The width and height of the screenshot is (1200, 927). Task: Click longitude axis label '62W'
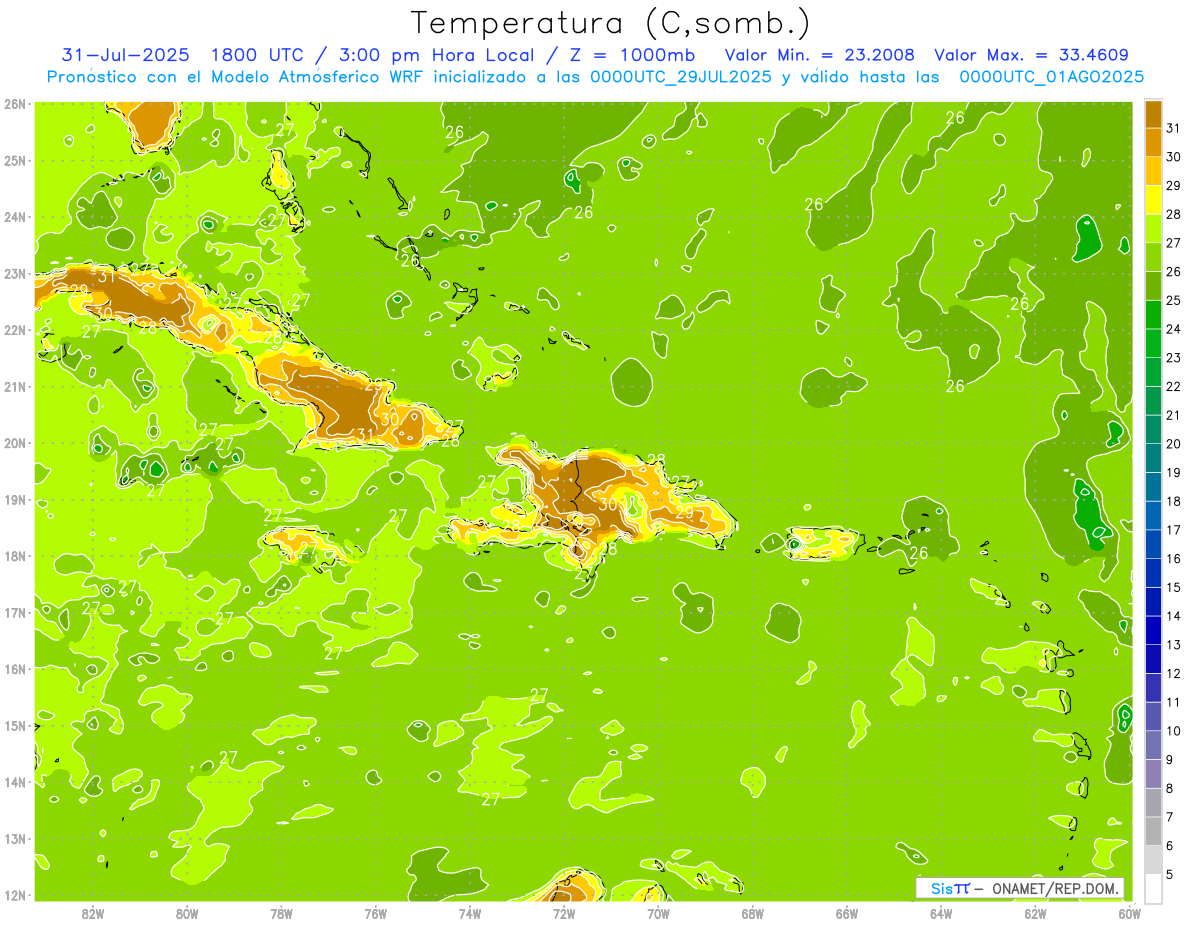pos(1035,914)
